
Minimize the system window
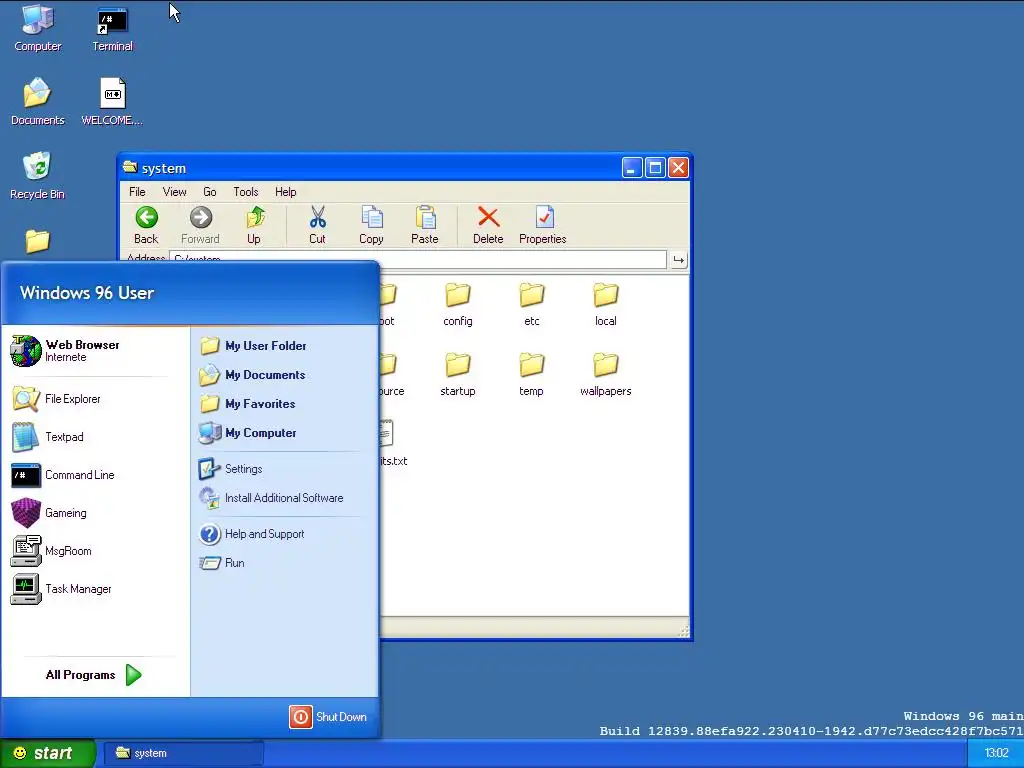(632, 168)
